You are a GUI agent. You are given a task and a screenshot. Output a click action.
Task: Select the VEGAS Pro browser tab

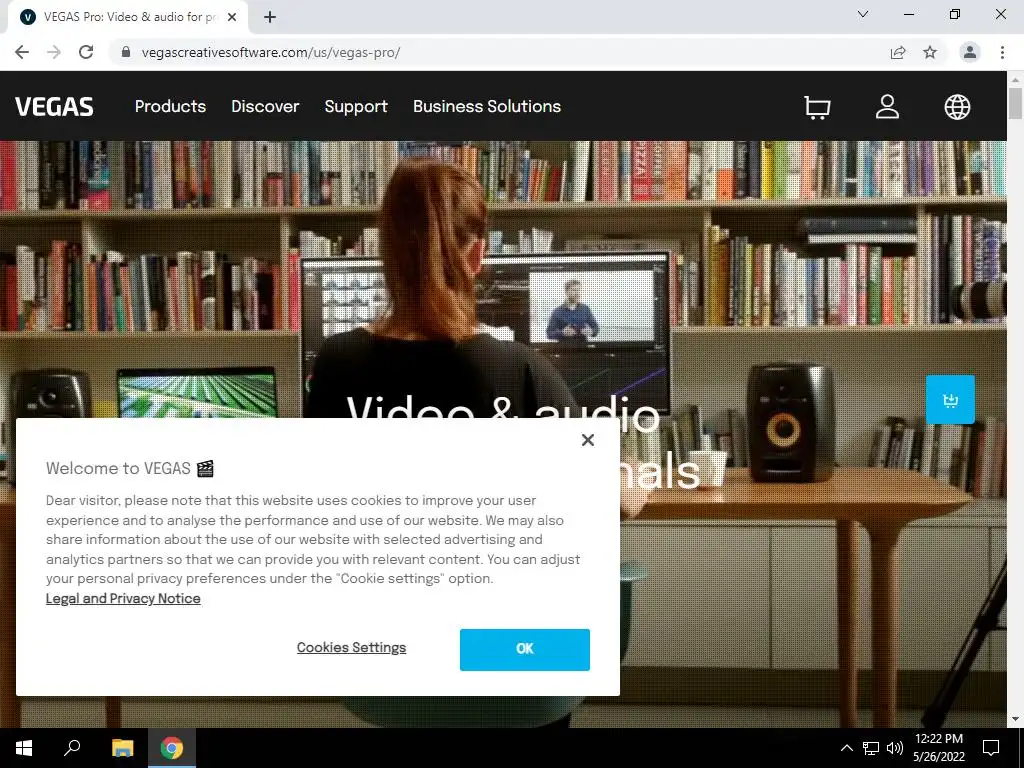(x=127, y=17)
